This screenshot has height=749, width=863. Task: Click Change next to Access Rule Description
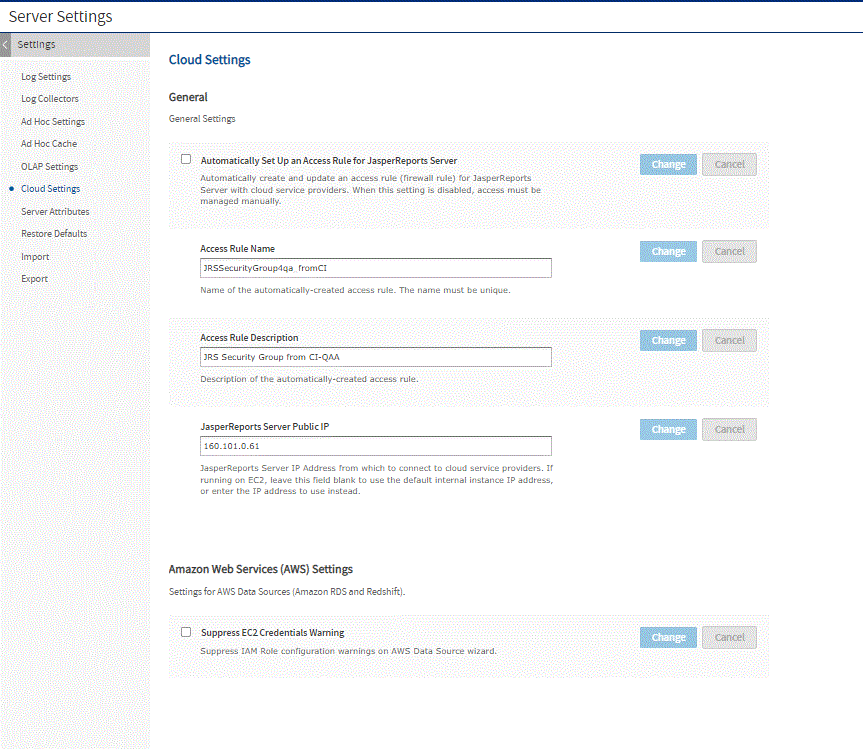pos(668,340)
